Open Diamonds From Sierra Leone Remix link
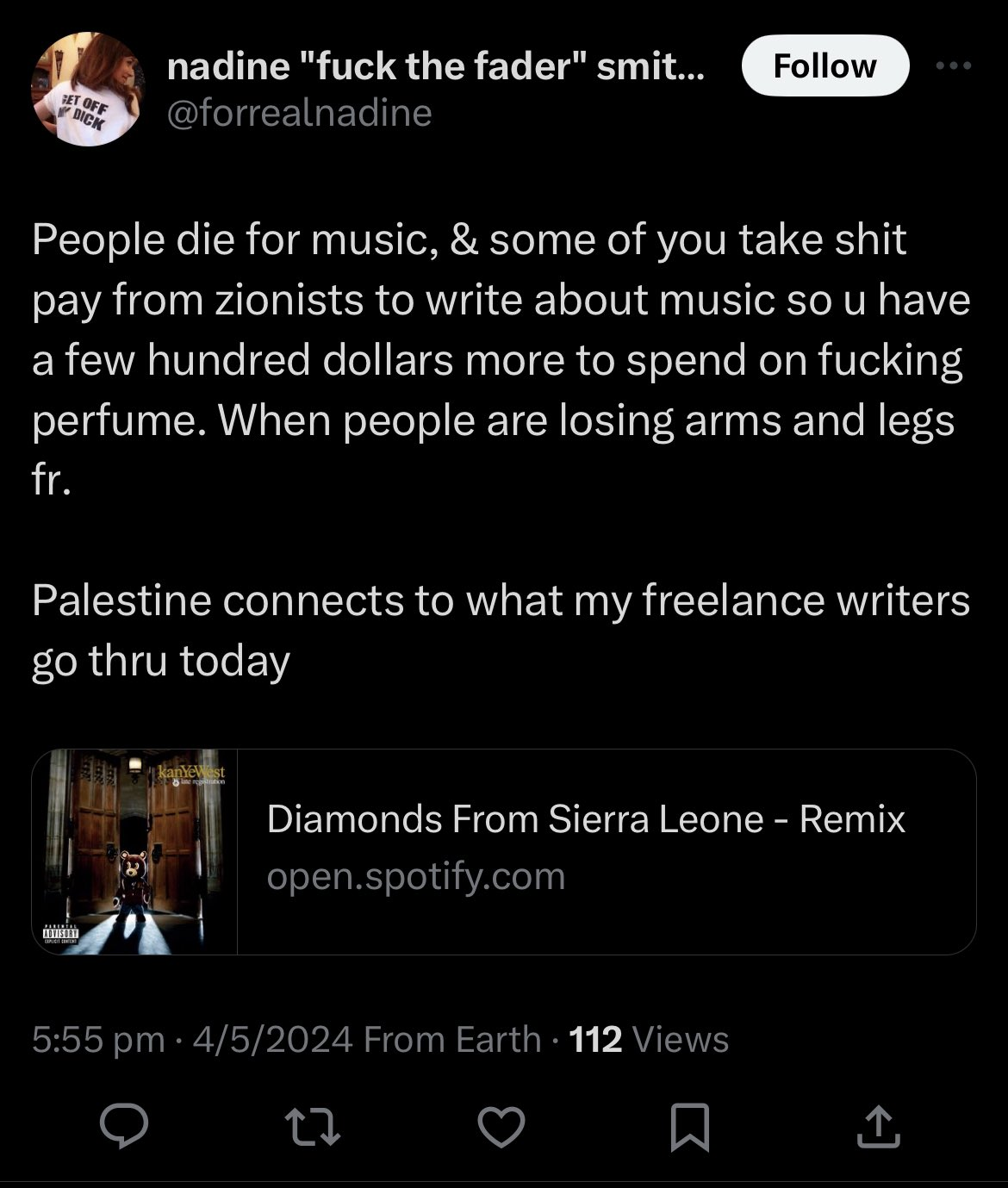Viewport: 1008px width, 1188px height. click(x=586, y=818)
